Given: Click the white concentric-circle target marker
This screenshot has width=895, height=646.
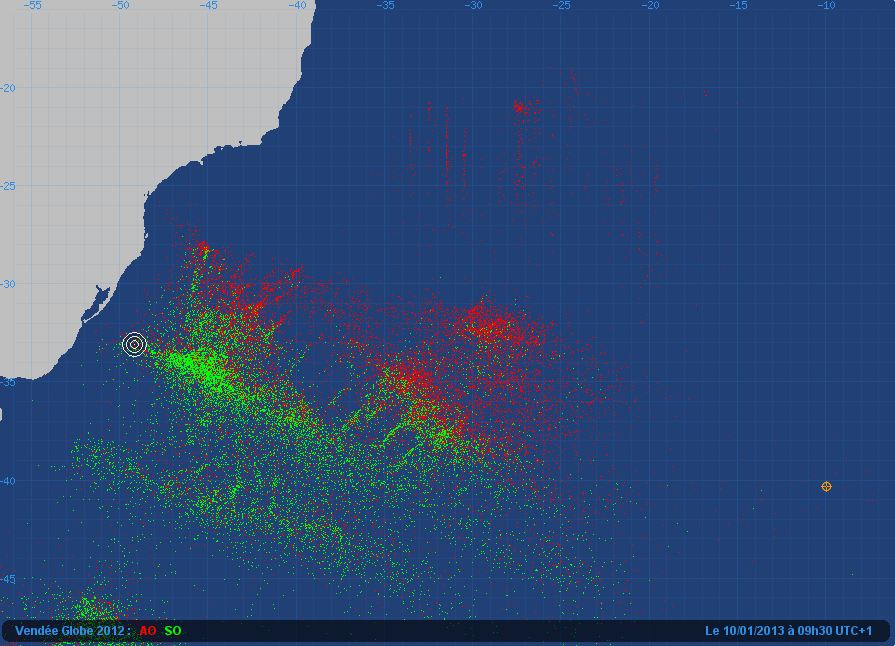Looking at the screenshot, I should click(135, 344).
